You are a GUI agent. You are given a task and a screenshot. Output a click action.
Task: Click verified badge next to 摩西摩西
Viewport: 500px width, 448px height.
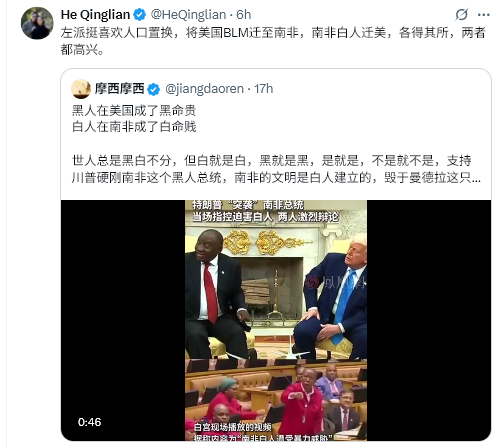point(154,89)
